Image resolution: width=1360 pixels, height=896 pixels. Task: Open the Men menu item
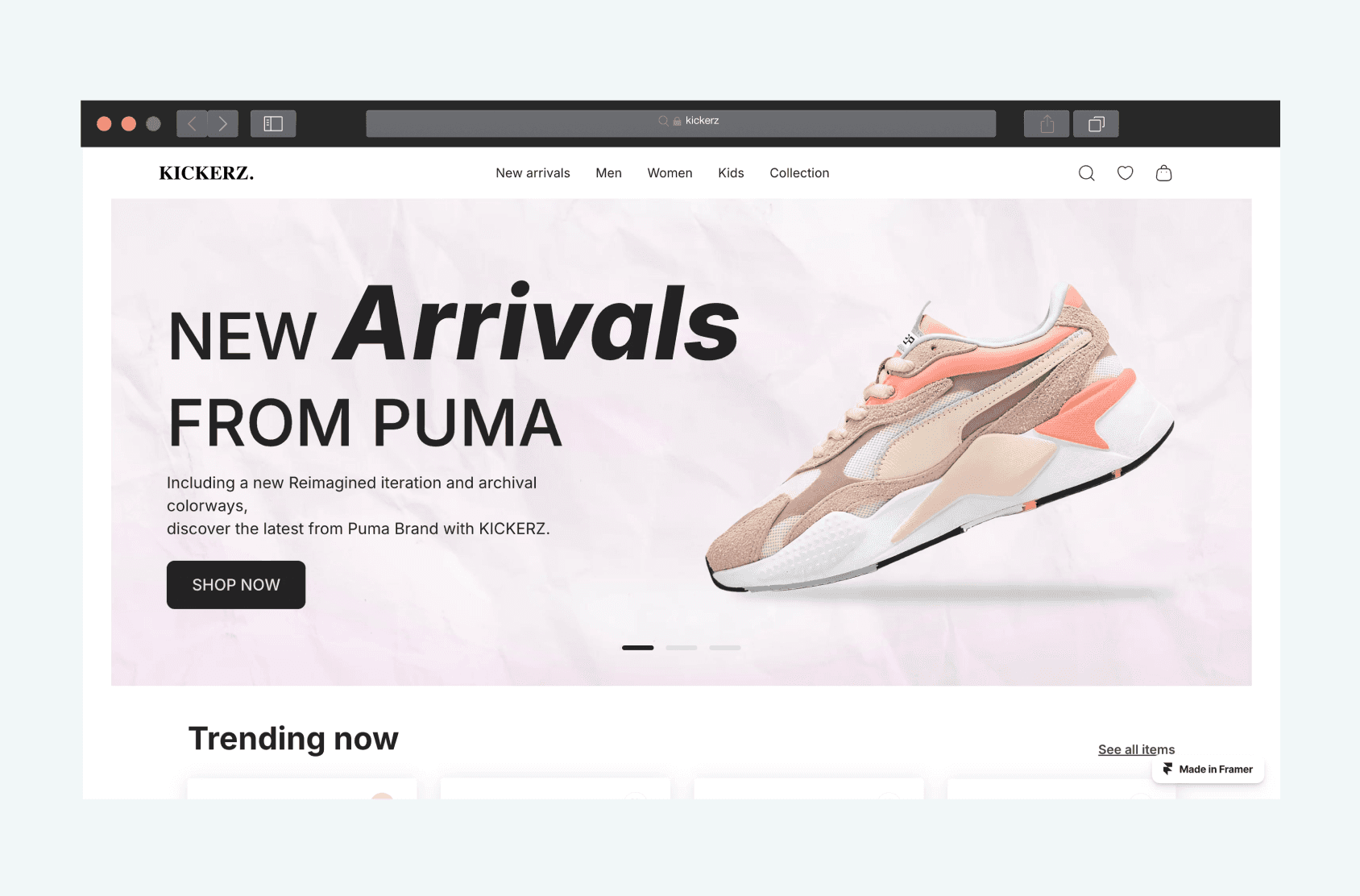click(608, 173)
